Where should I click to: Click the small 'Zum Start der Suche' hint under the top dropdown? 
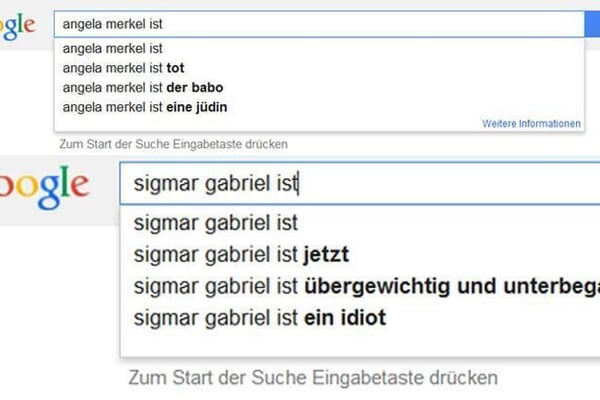click(174, 144)
